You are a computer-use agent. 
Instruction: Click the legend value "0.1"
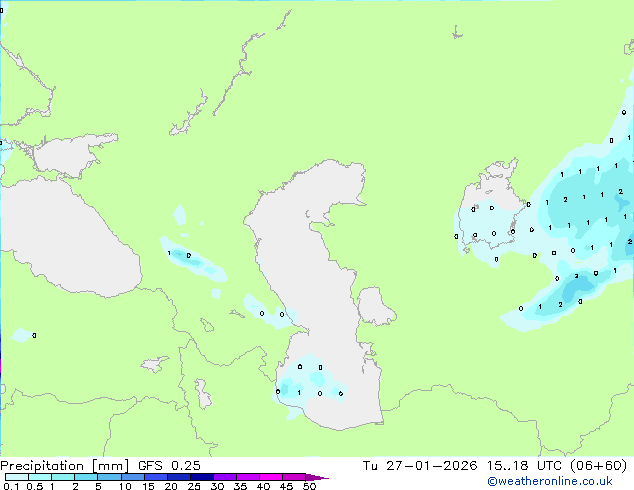click(x=11, y=486)
